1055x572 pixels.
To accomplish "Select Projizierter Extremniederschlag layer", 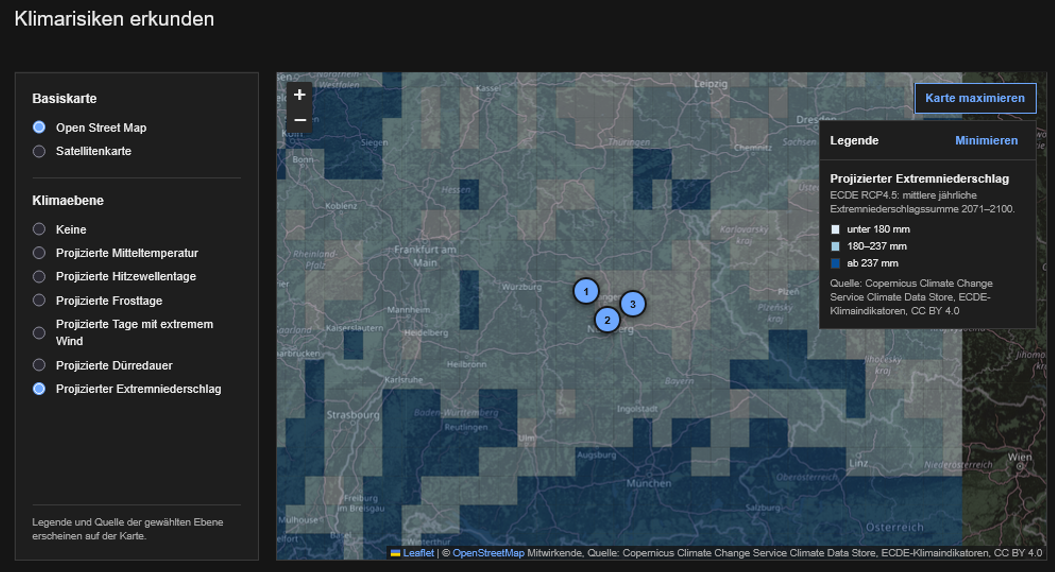I will (39, 388).
